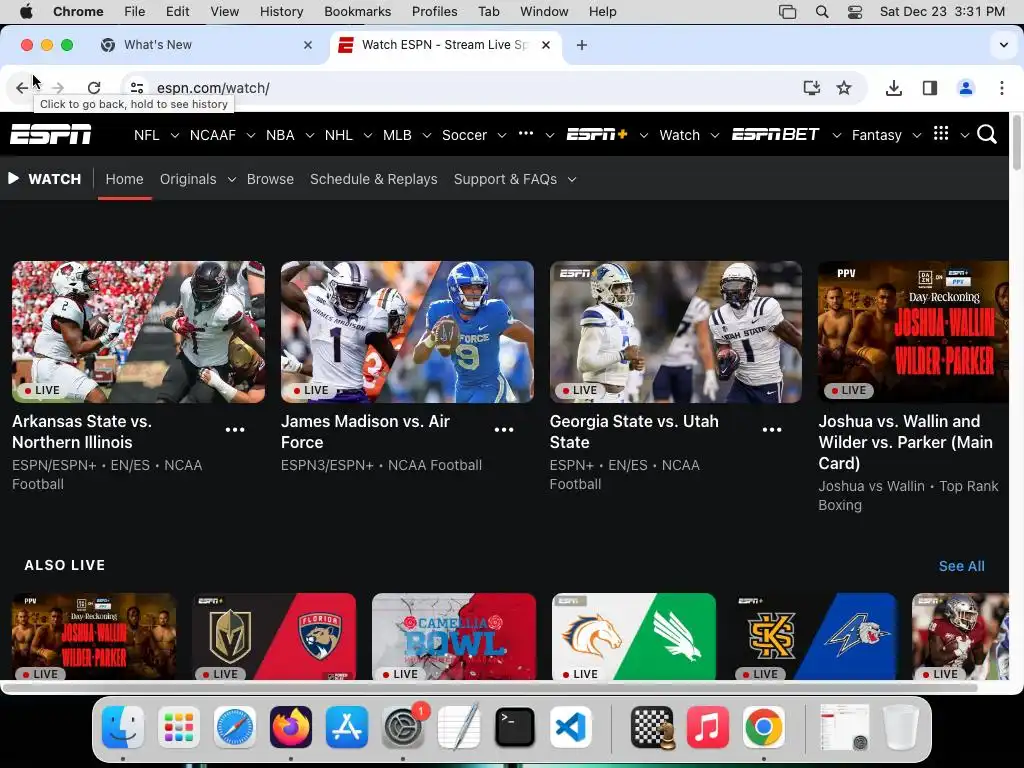Click the ESPN logo in header

click(50, 134)
